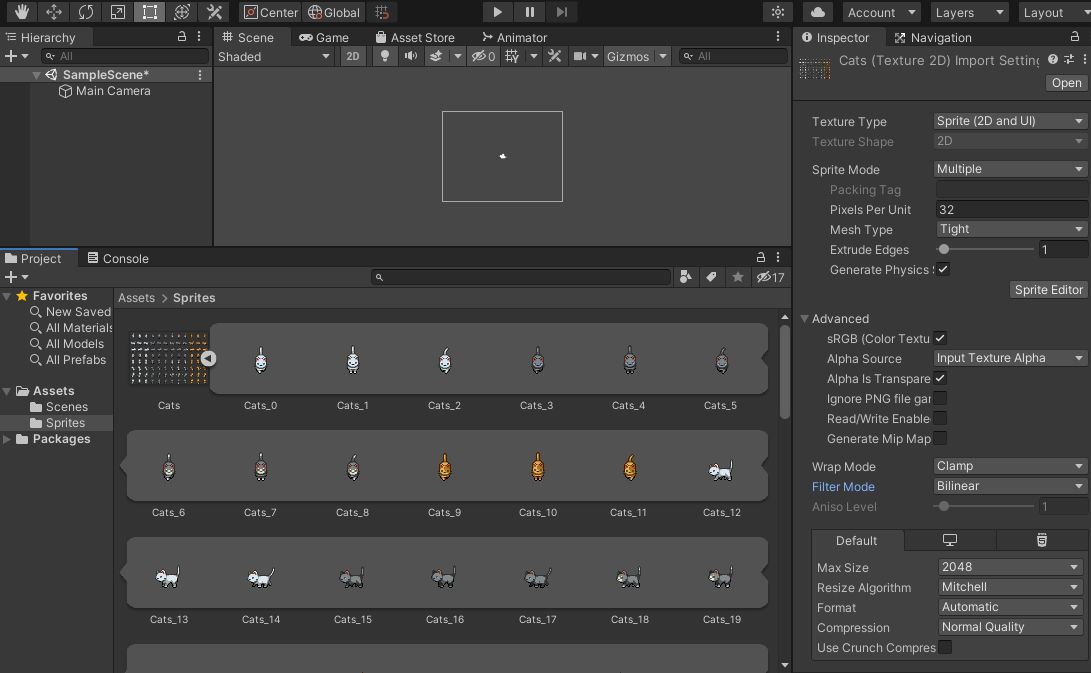1091x673 pixels.
Task: Click the Extrude Edges slider
Action: point(985,249)
